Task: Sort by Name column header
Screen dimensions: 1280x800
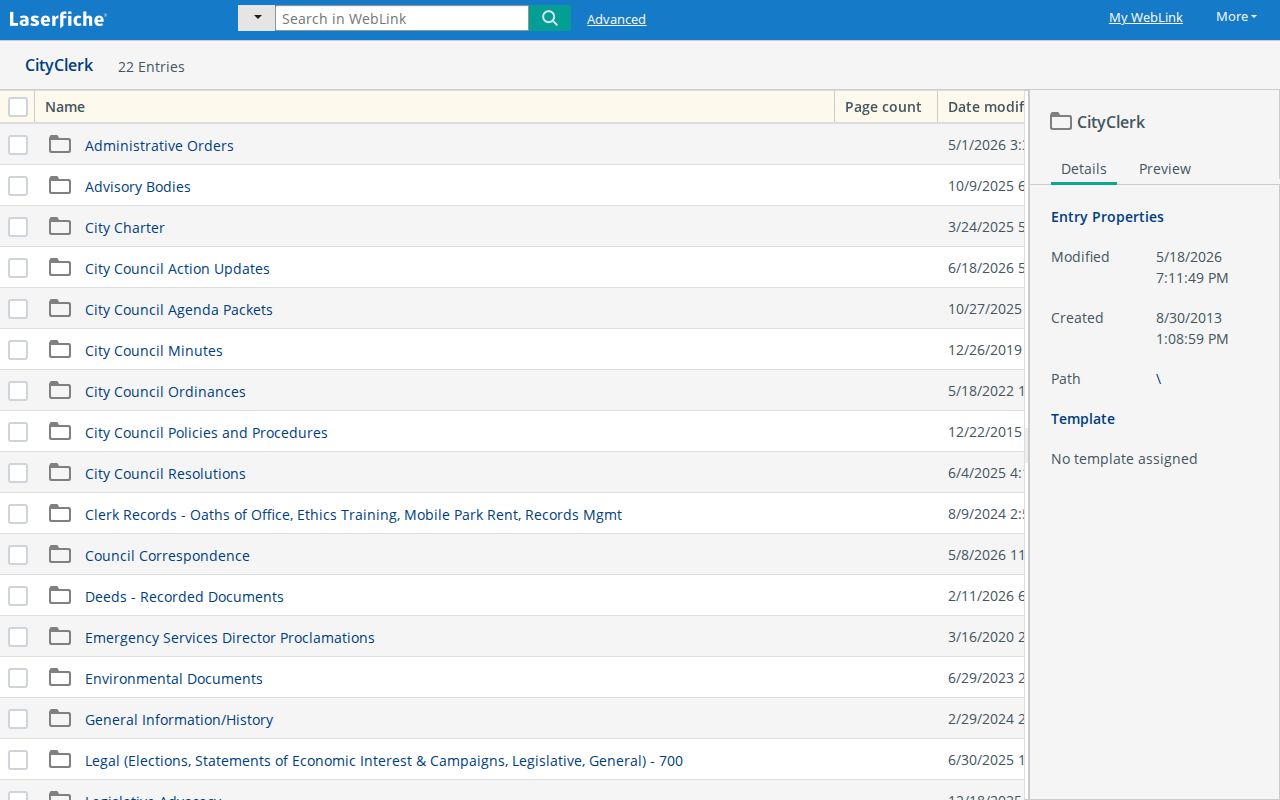Action: 435,107
